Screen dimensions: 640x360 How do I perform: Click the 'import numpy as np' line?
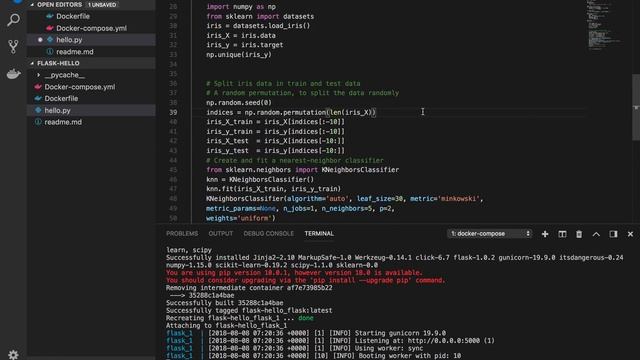tap(241, 7)
